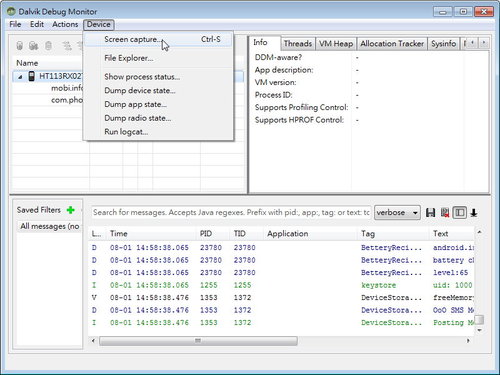This screenshot has height=375, width=500.
Task: Click the logcat scrollbar right arrow
Action: coord(468,341)
